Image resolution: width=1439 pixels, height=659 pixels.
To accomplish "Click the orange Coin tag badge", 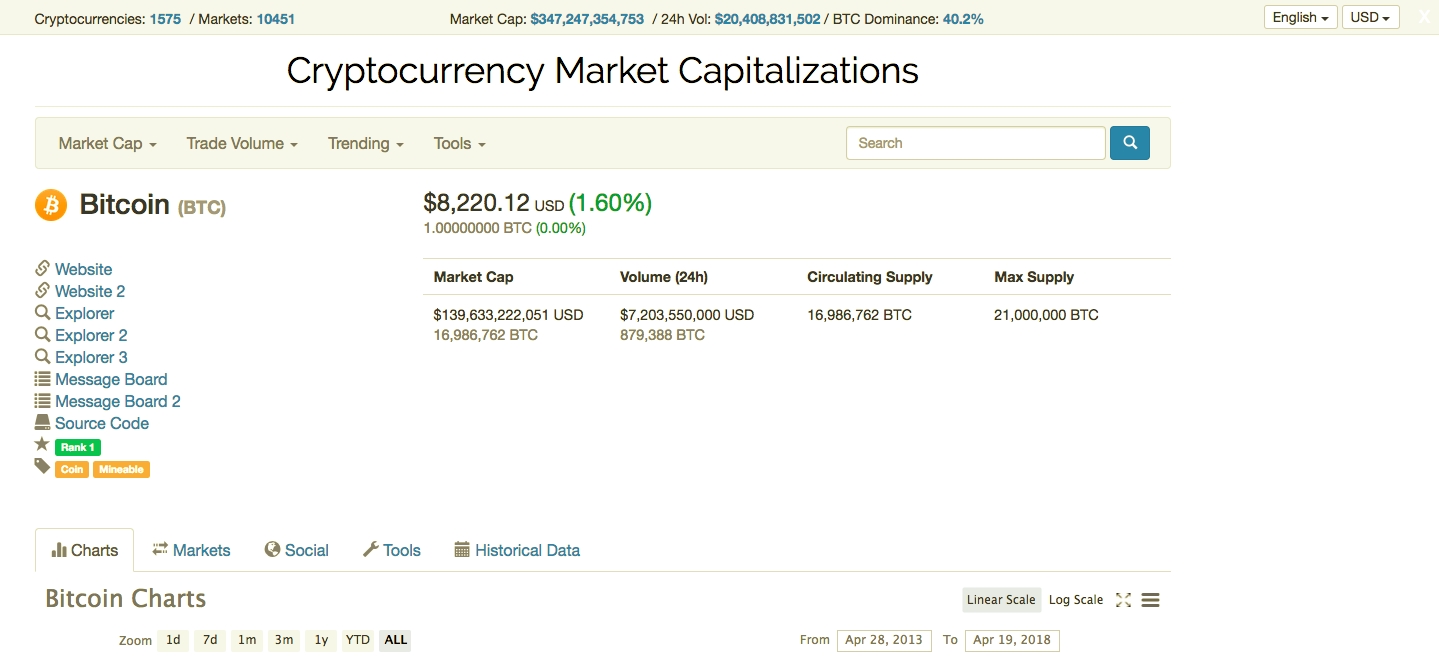I will (72, 469).
